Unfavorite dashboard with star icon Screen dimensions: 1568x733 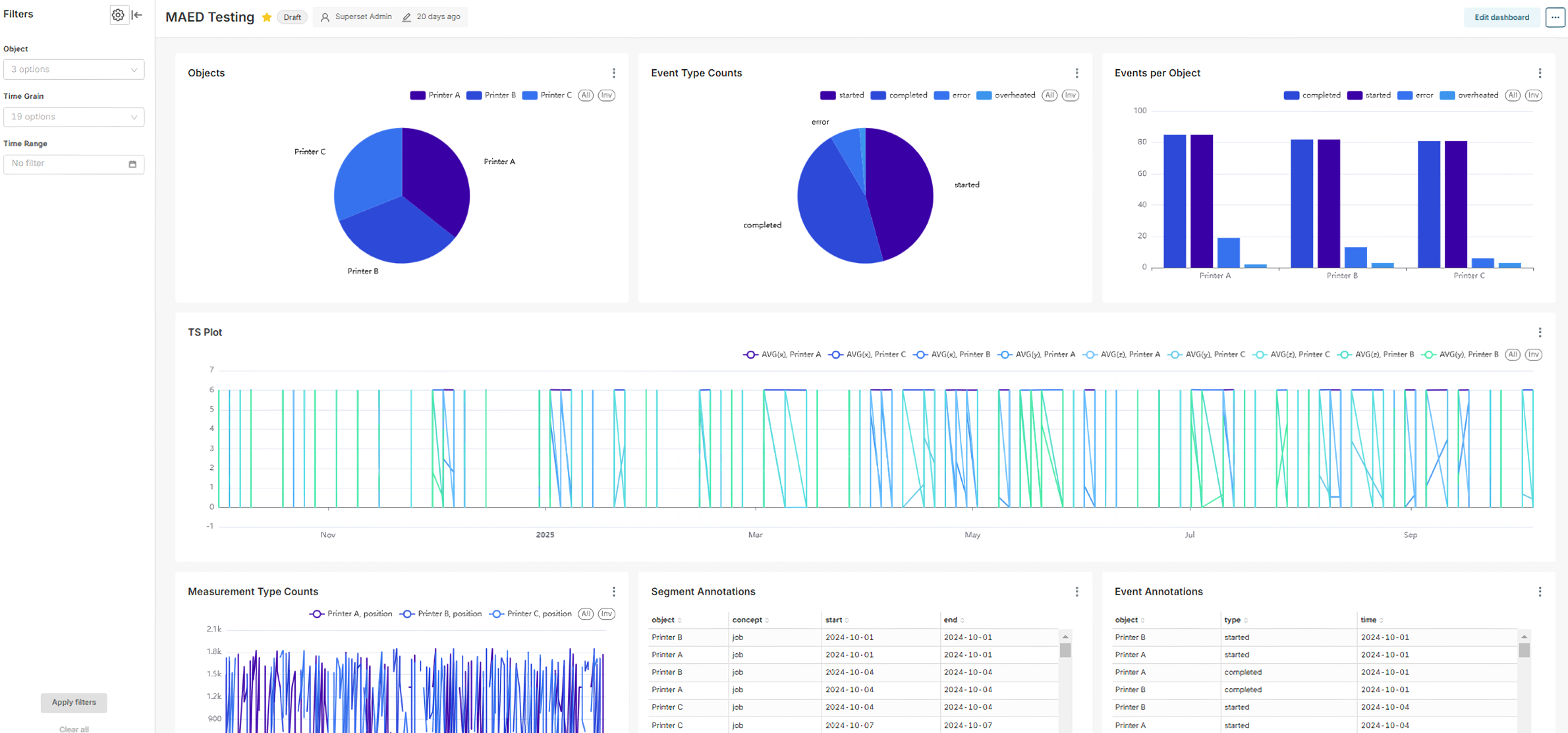(267, 17)
